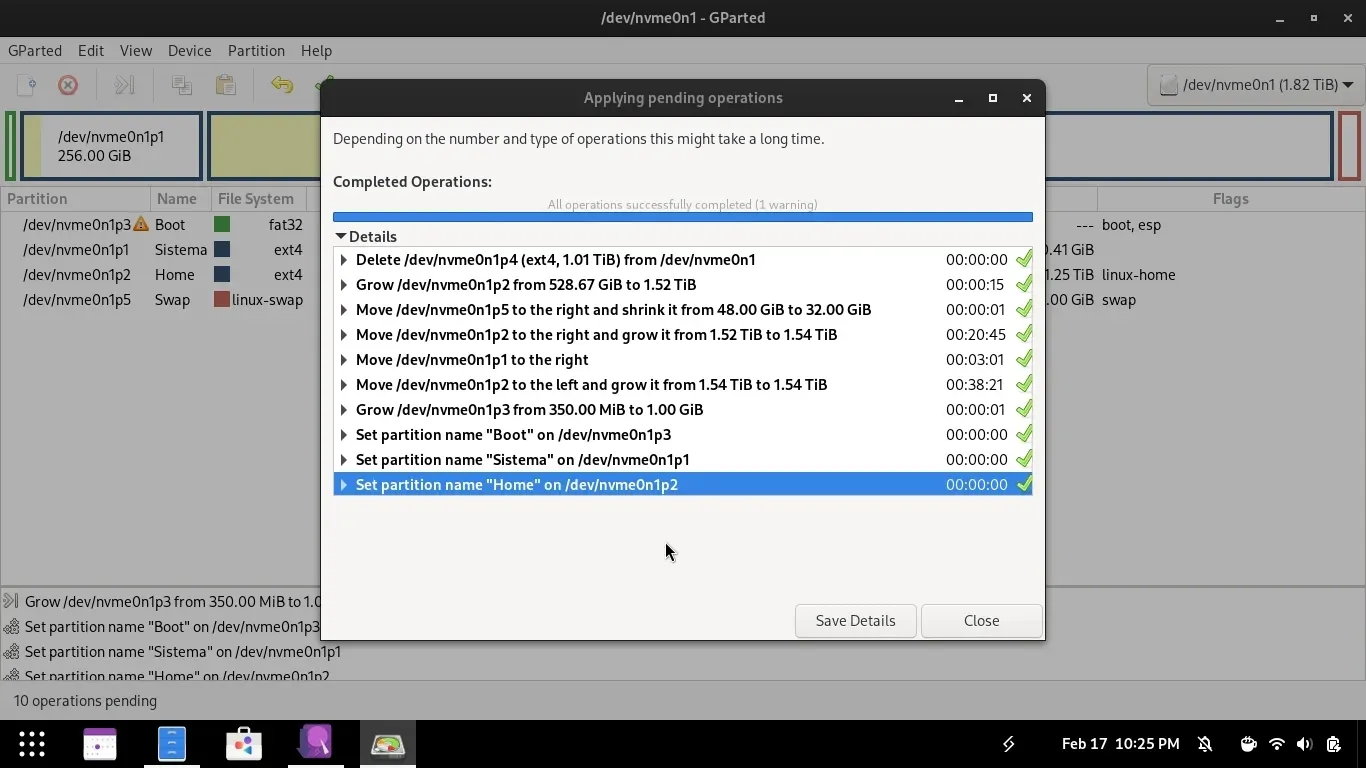This screenshot has width=1366, height=768.
Task: Click the warning icon beside /dev/nvme0n1p3
Action: (141, 225)
